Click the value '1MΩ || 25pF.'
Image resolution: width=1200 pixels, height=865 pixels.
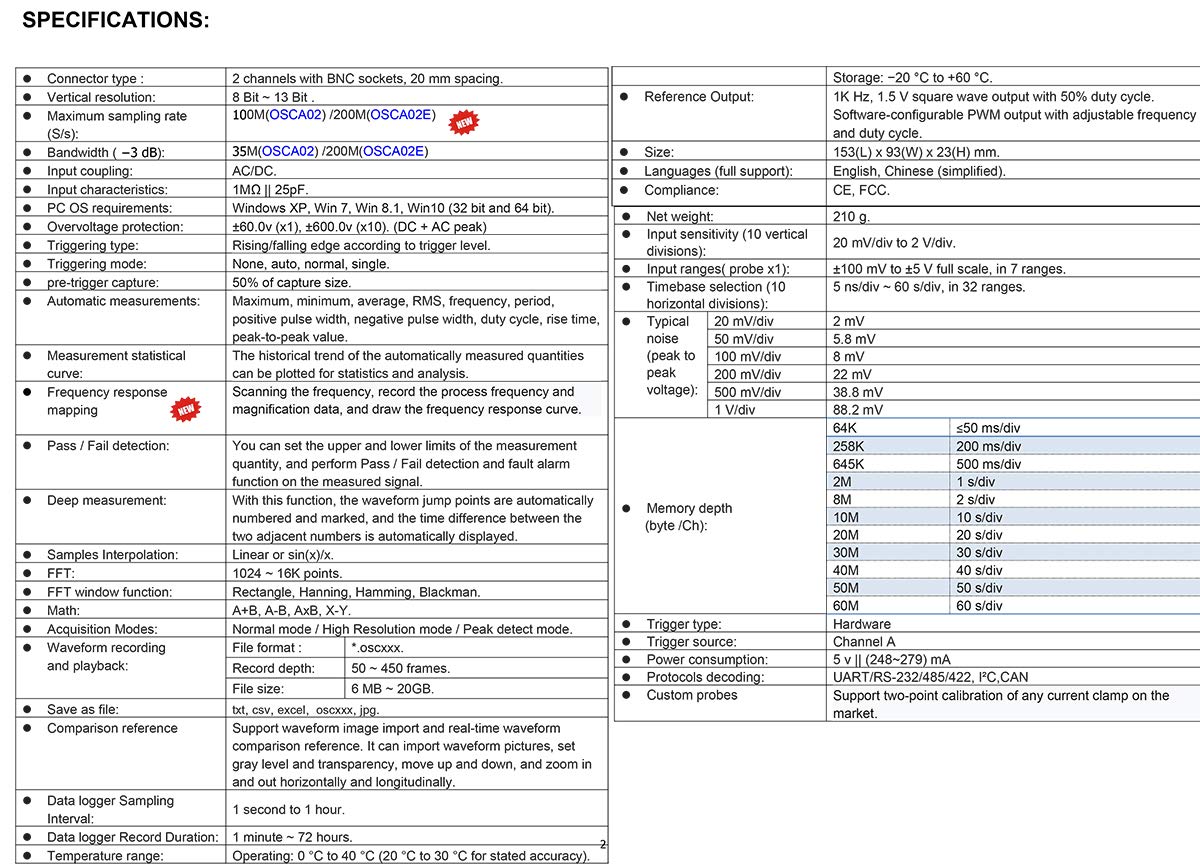[x=271, y=189]
